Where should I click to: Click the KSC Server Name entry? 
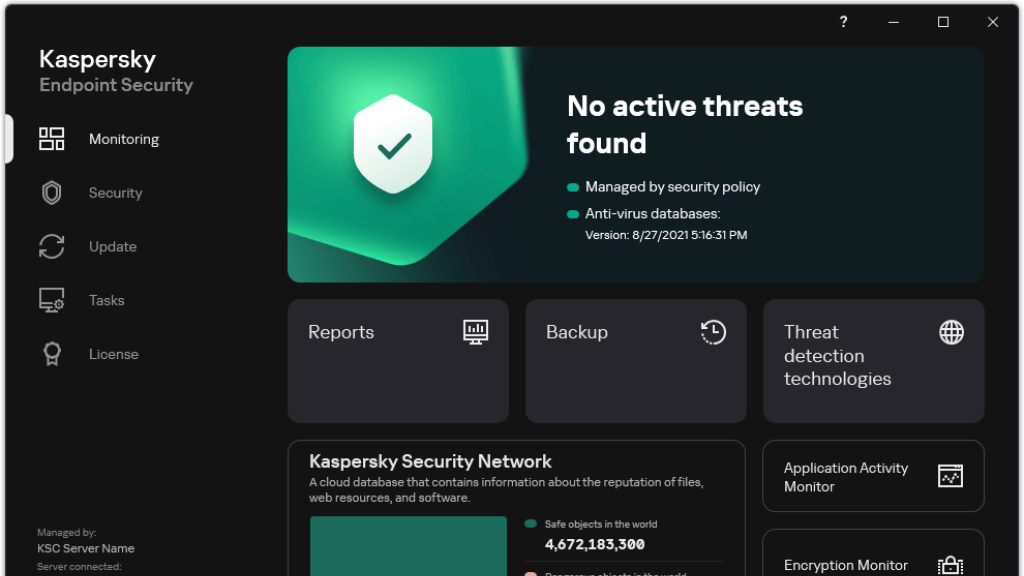tap(85, 548)
